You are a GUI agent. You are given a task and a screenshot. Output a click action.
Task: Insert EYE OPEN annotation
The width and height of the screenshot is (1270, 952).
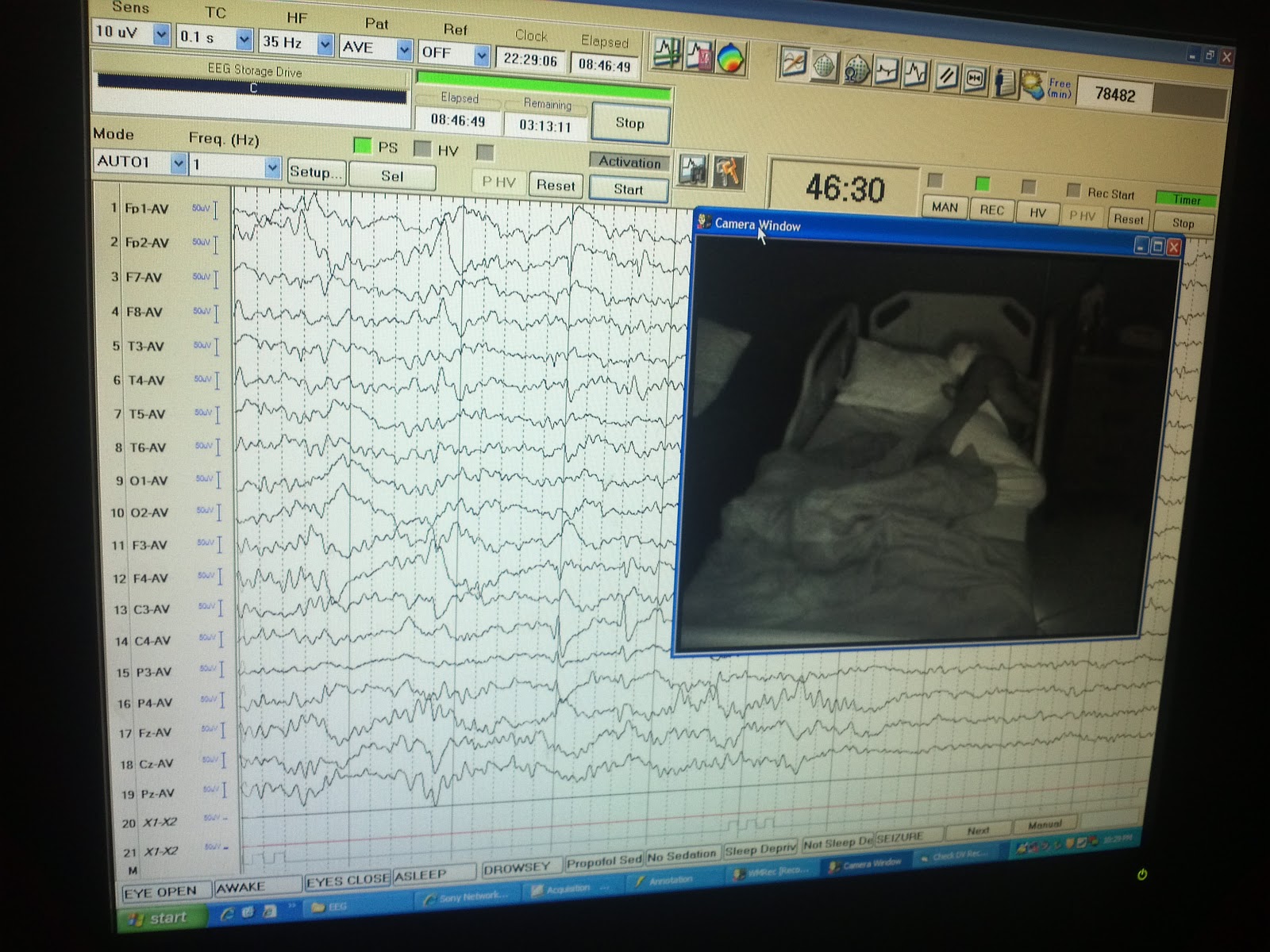click(167, 892)
